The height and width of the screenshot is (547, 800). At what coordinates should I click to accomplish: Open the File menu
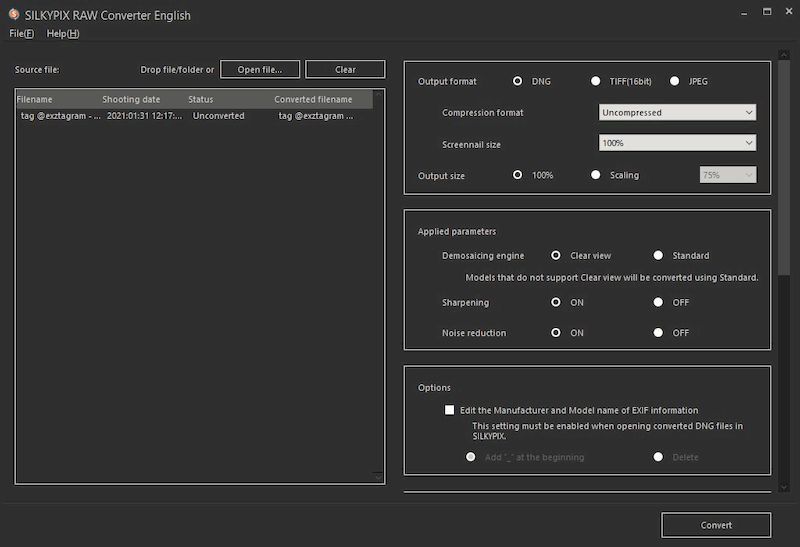tap(21, 34)
